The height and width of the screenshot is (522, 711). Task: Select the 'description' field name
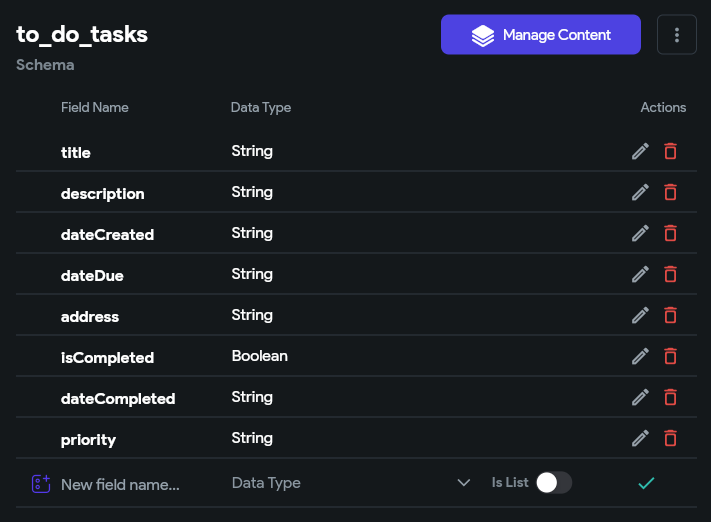[102, 194]
